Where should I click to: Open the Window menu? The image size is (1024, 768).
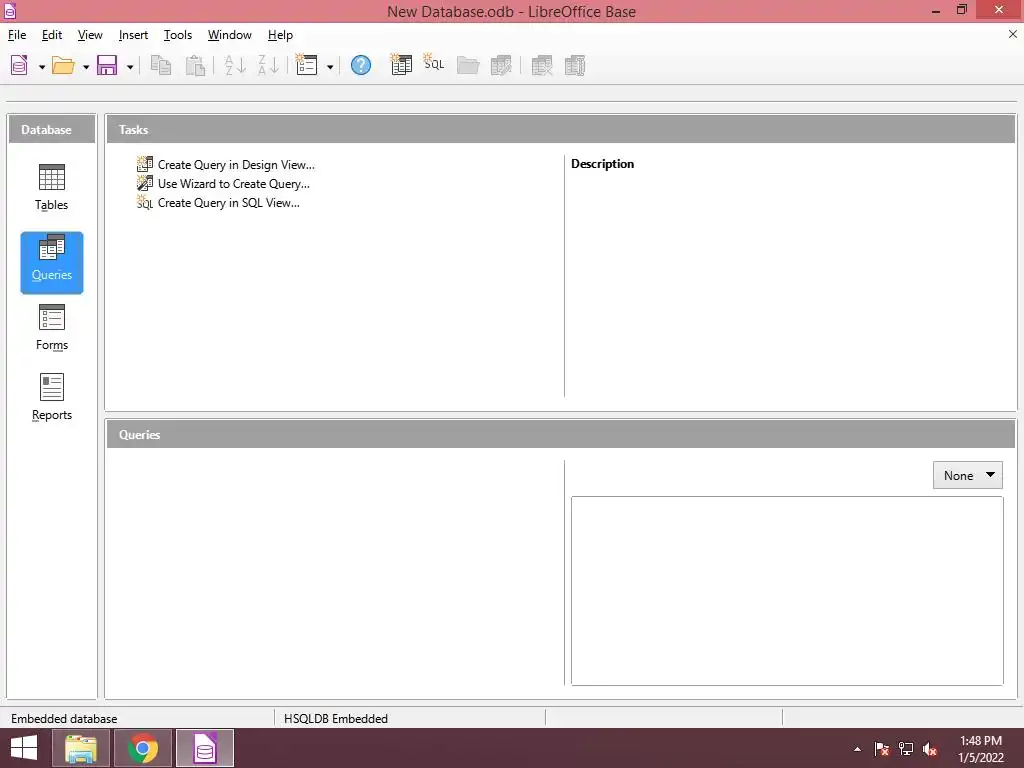[x=229, y=35]
